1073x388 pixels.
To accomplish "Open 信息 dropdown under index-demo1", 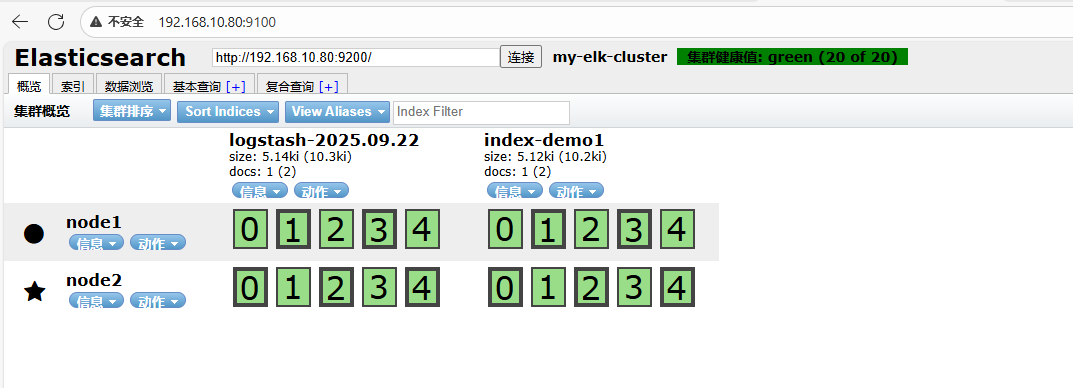I will tap(515, 191).
